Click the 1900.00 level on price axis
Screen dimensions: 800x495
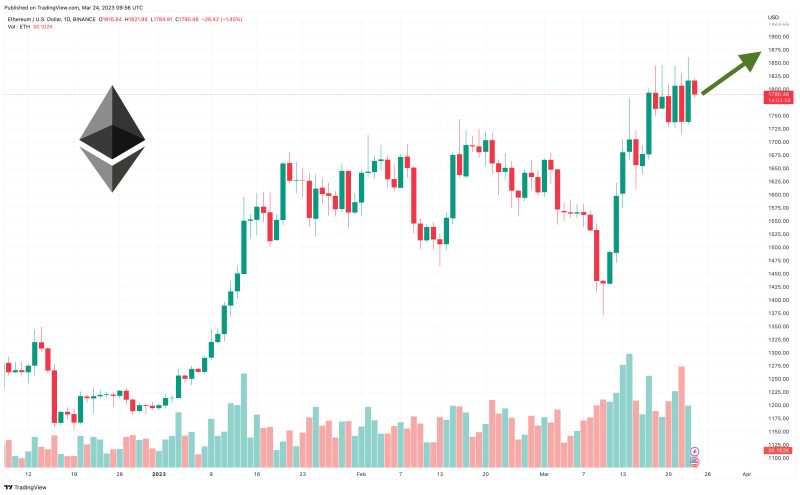(779, 37)
